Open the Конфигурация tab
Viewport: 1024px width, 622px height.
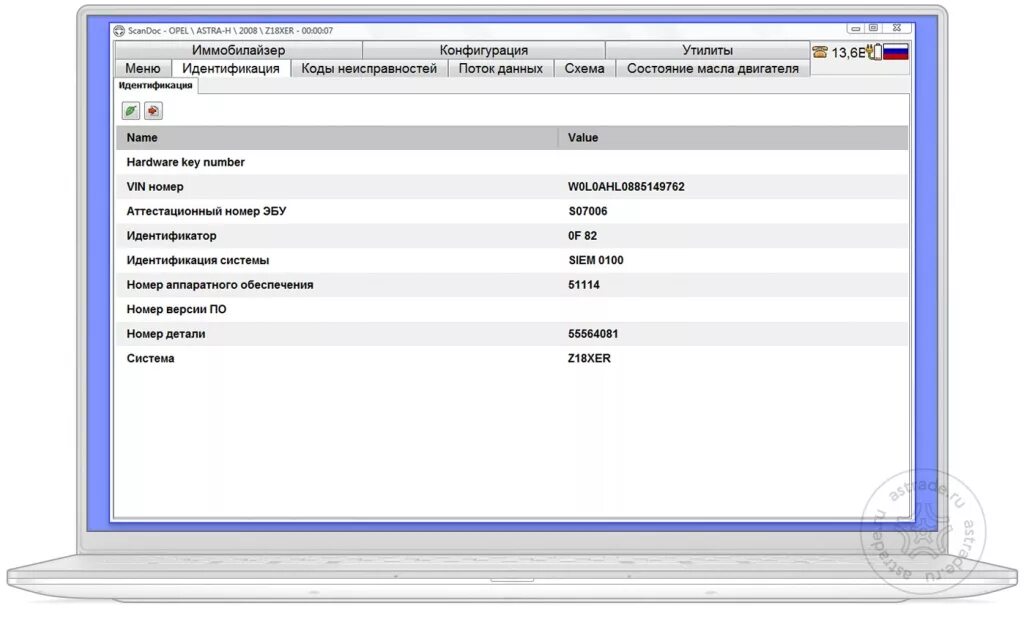pos(483,50)
